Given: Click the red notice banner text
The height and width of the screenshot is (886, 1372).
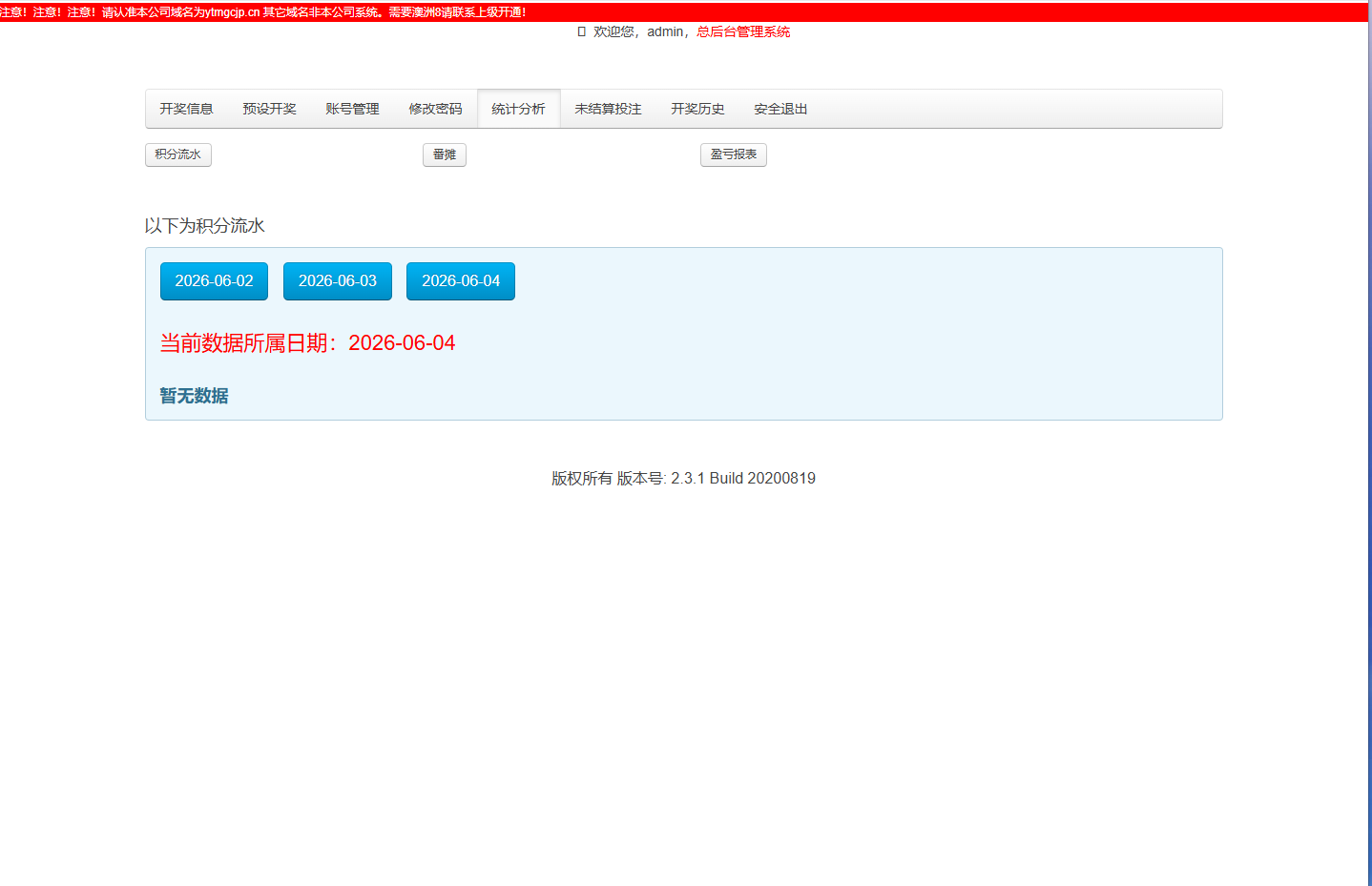Looking at the screenshot, I should point(263,12).
